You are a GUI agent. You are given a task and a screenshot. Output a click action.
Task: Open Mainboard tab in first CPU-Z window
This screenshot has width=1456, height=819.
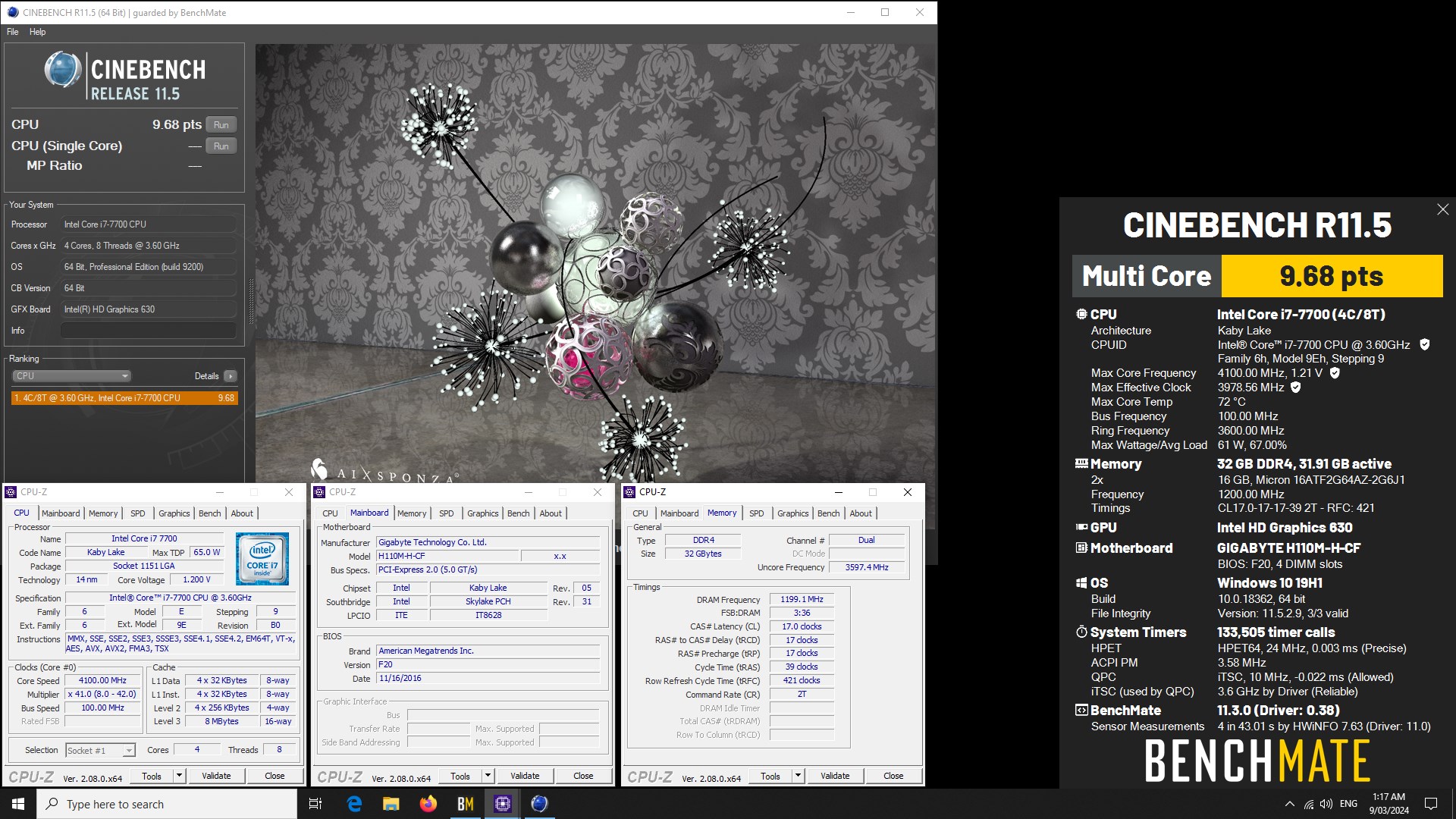click(61, 513)
